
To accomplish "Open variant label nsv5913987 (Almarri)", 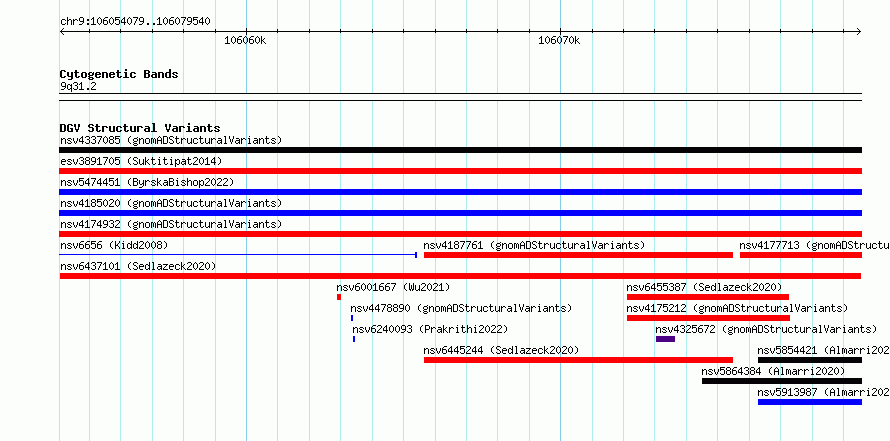I will (x=823, y=392).
